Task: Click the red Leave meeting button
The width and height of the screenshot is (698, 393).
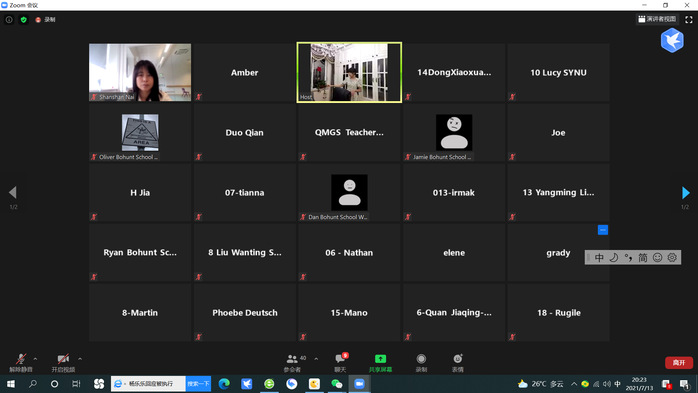Action: pyautogui.click(x=678, y=363)
